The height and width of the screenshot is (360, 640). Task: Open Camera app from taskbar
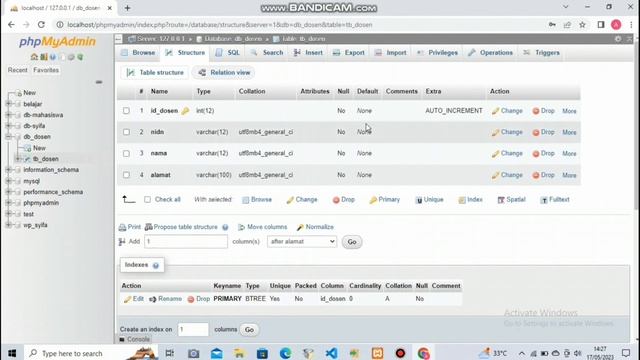pos(193,353)
